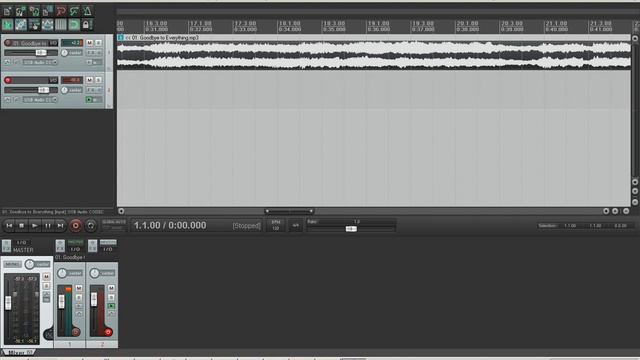640x360 pixels.
Task: Toggle the green record monitoring button on track 2
Action: (x=89, y=100)
